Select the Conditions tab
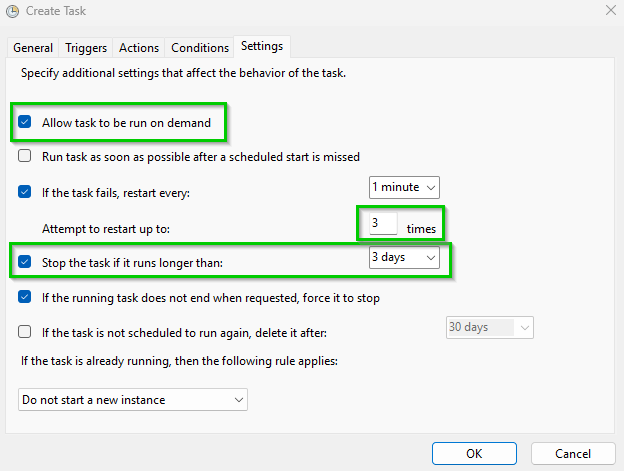 click(200, 48)
